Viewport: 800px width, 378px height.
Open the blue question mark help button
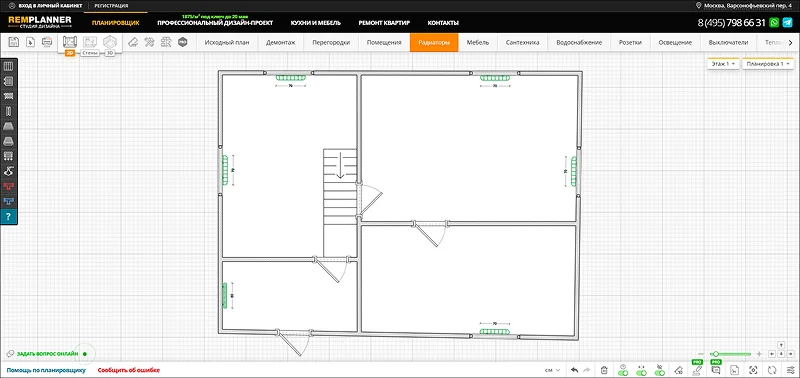[x=8, y=216]
